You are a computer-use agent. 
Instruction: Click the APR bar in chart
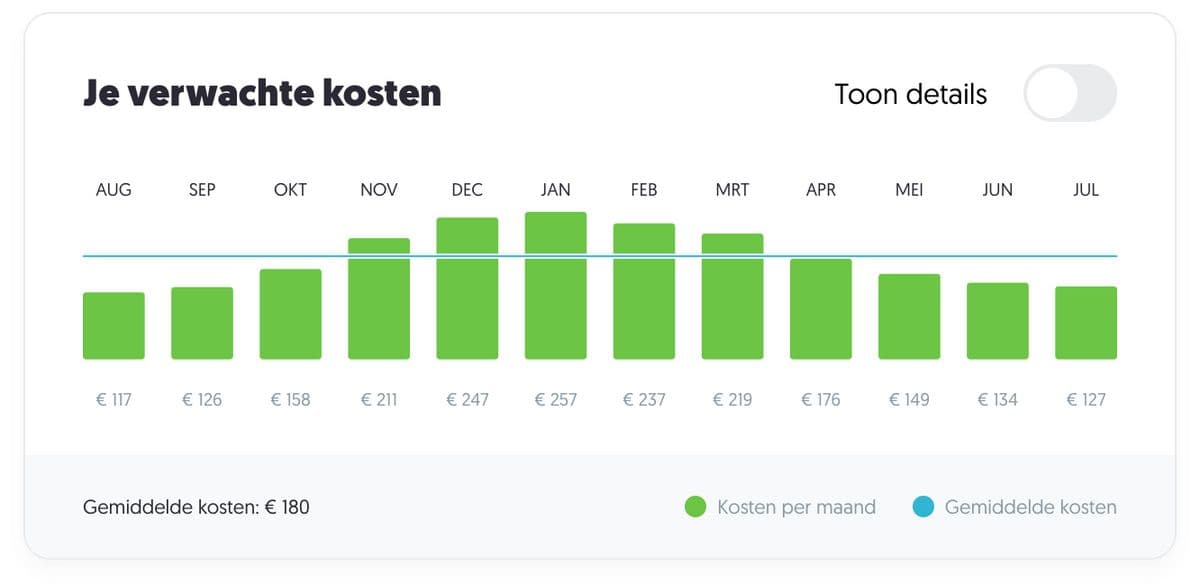click(820, 310)
